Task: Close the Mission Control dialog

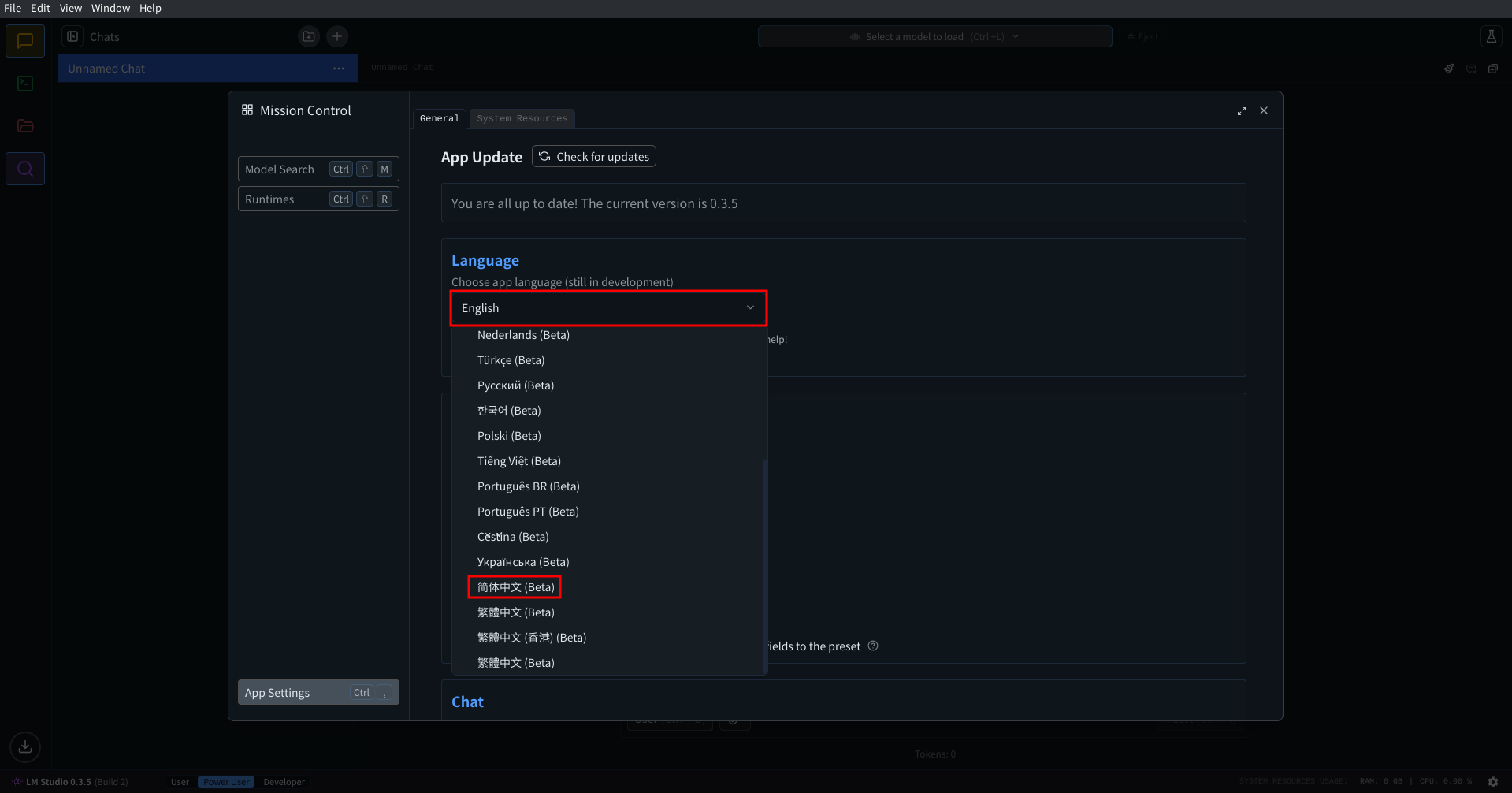Action: tap(1264, 111)
